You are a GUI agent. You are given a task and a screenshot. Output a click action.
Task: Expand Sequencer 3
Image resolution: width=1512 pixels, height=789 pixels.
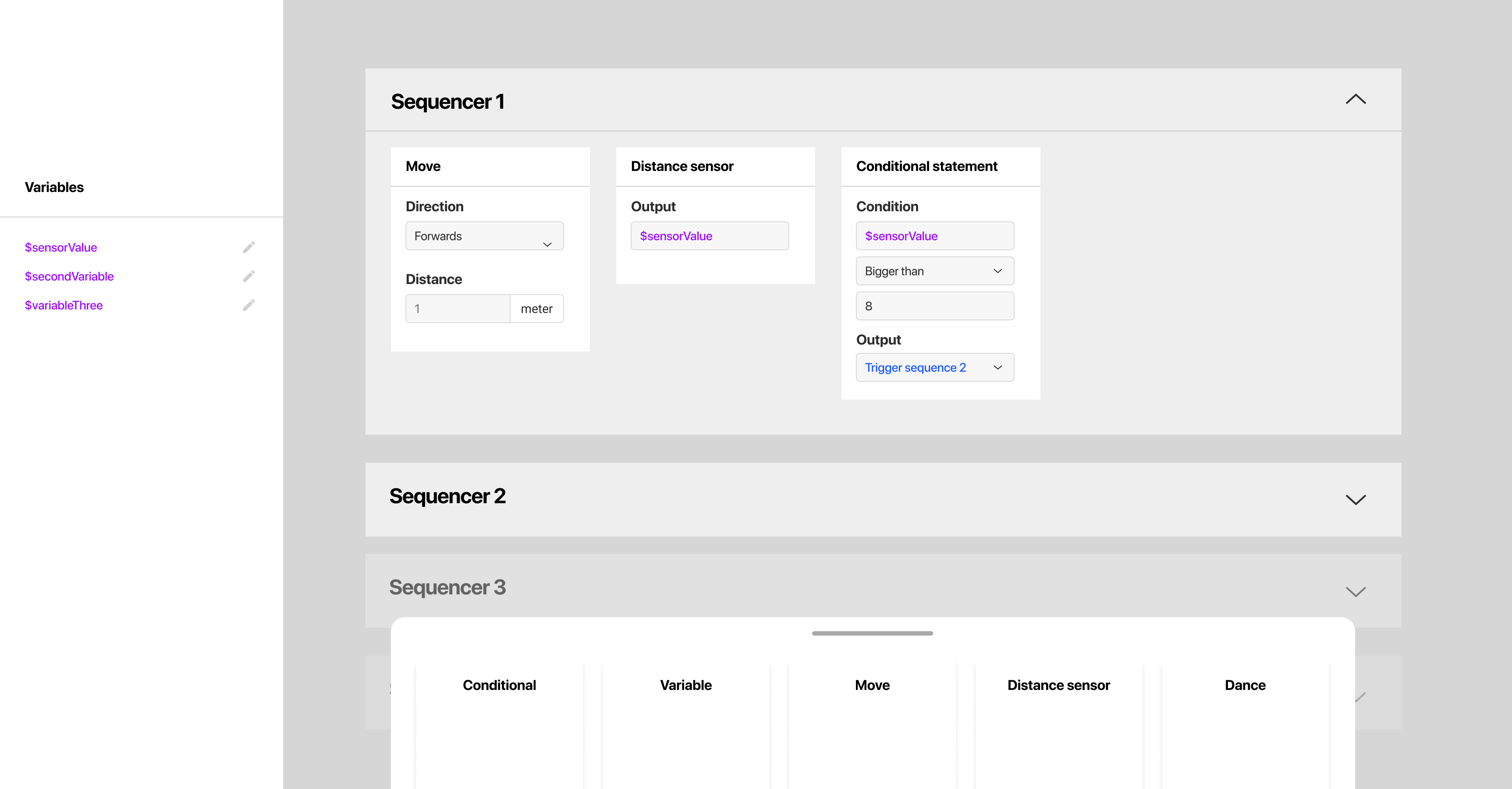click(1355, 591)
